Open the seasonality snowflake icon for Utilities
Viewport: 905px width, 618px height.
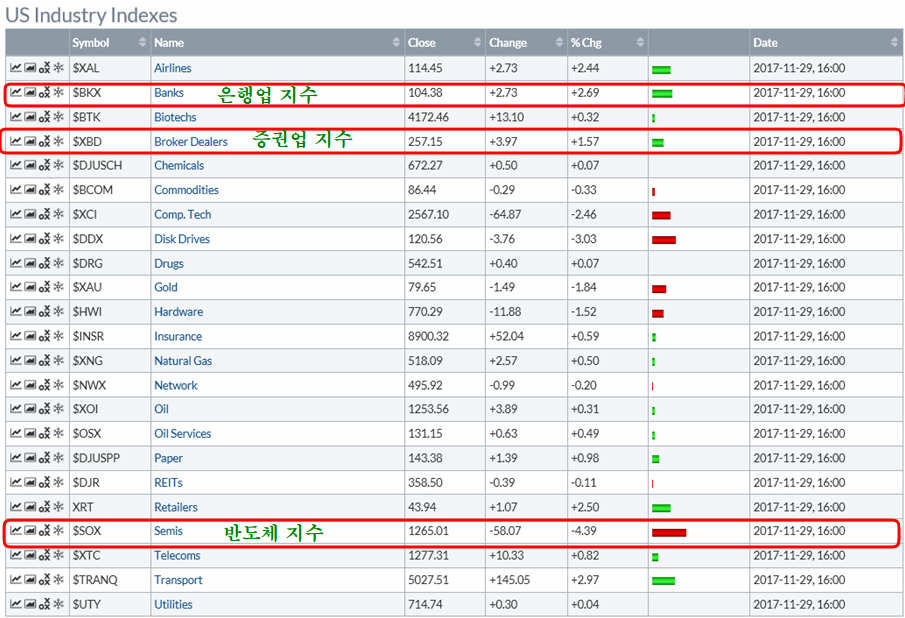click(59, 604)
